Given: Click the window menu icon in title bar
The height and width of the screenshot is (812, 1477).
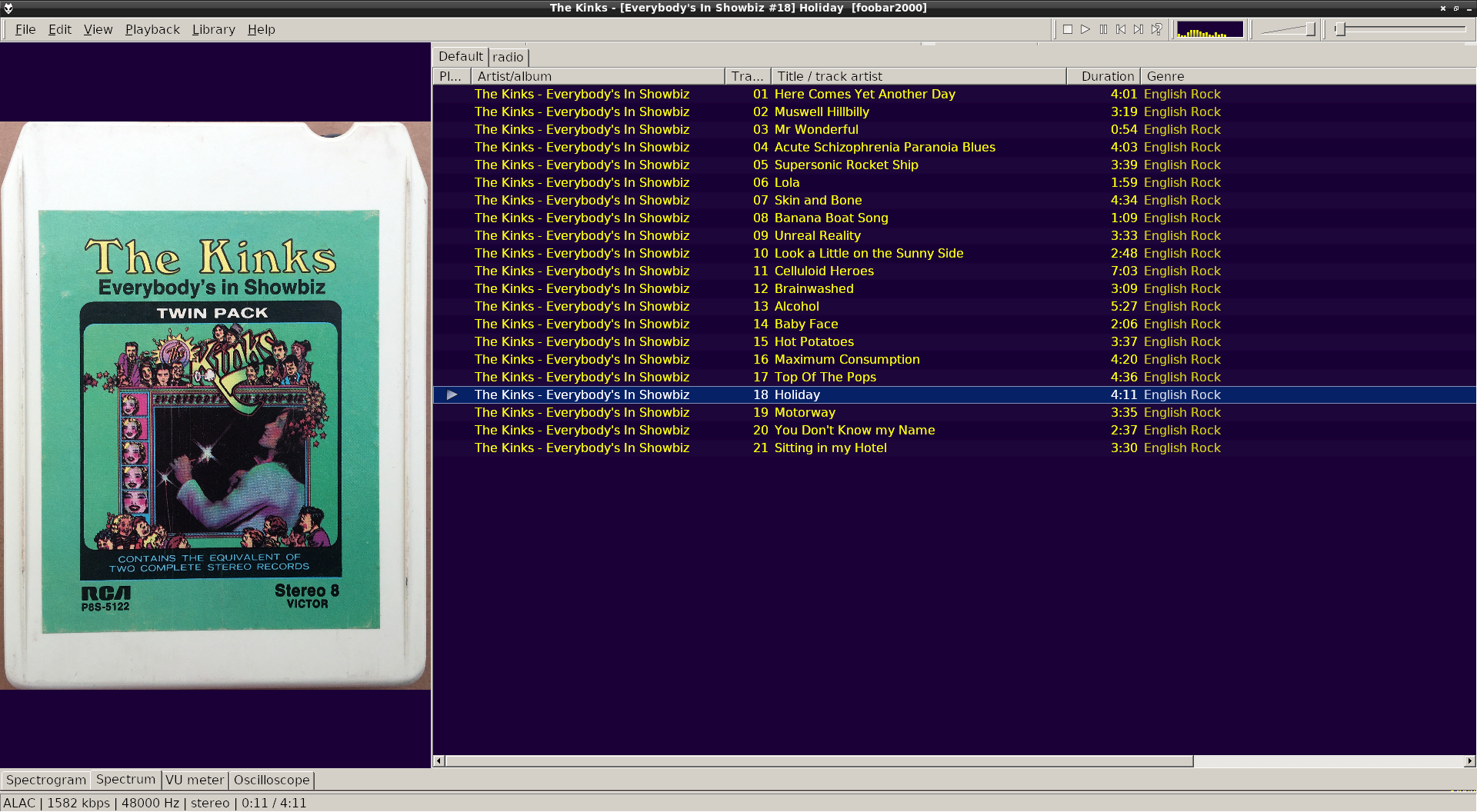Looking at the screenshot, I should (8, 8).
